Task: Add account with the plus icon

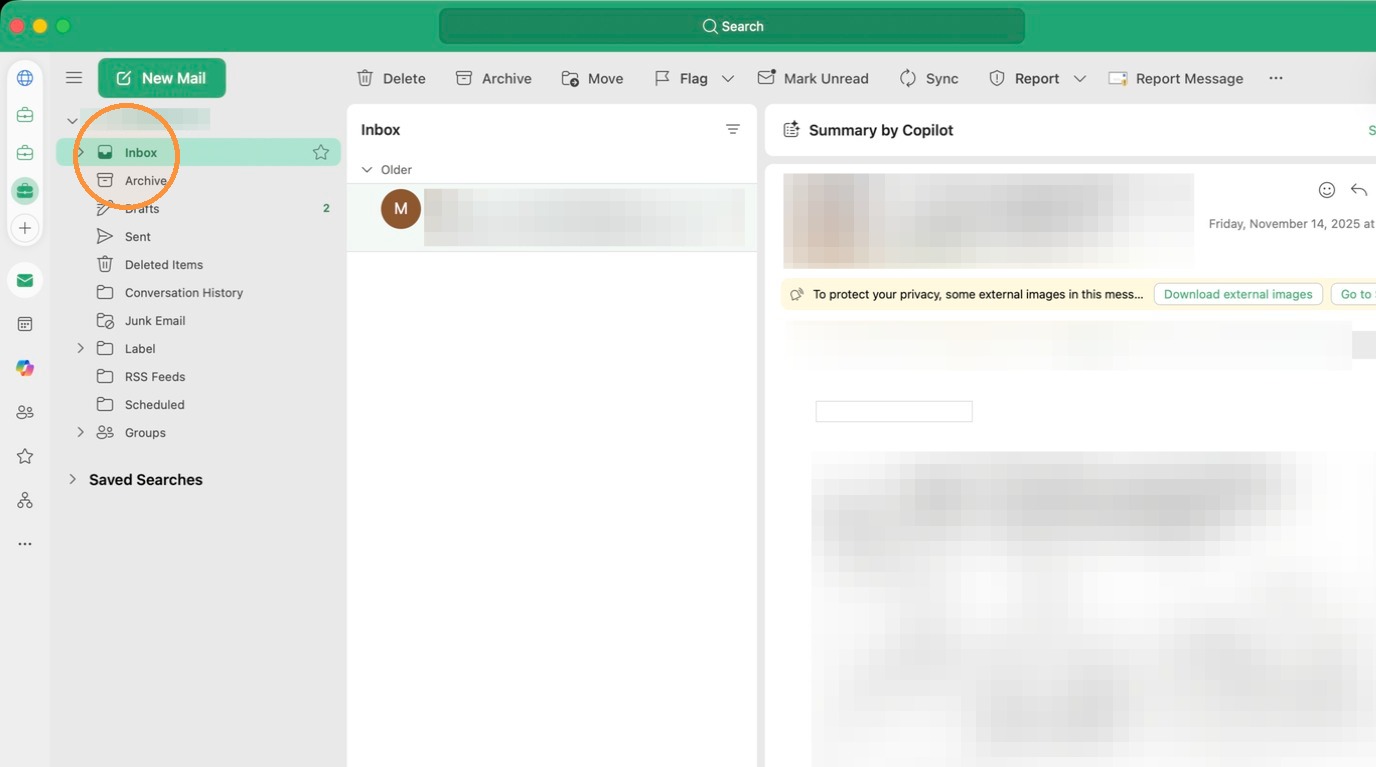Action: tap(25, 228)
